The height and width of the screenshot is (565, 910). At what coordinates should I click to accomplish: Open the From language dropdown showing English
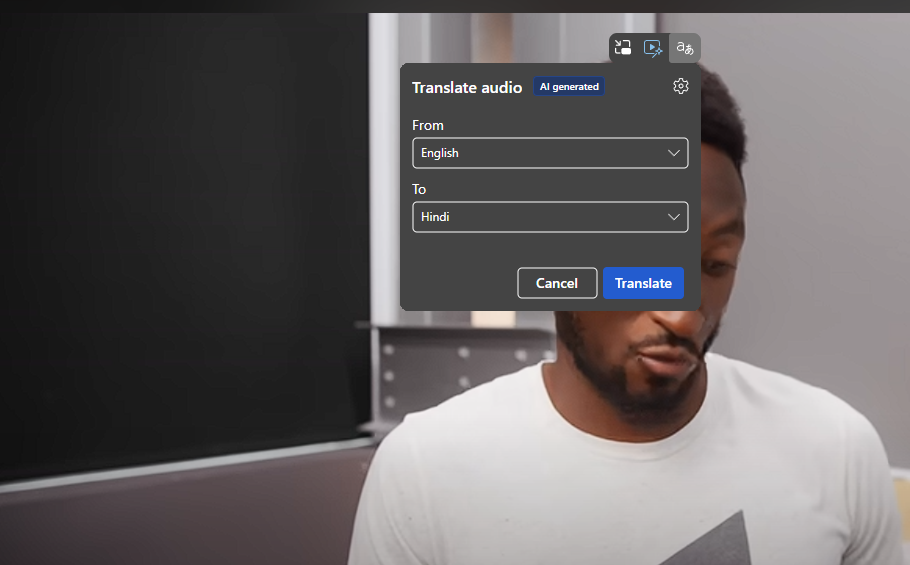coord(550,153)
